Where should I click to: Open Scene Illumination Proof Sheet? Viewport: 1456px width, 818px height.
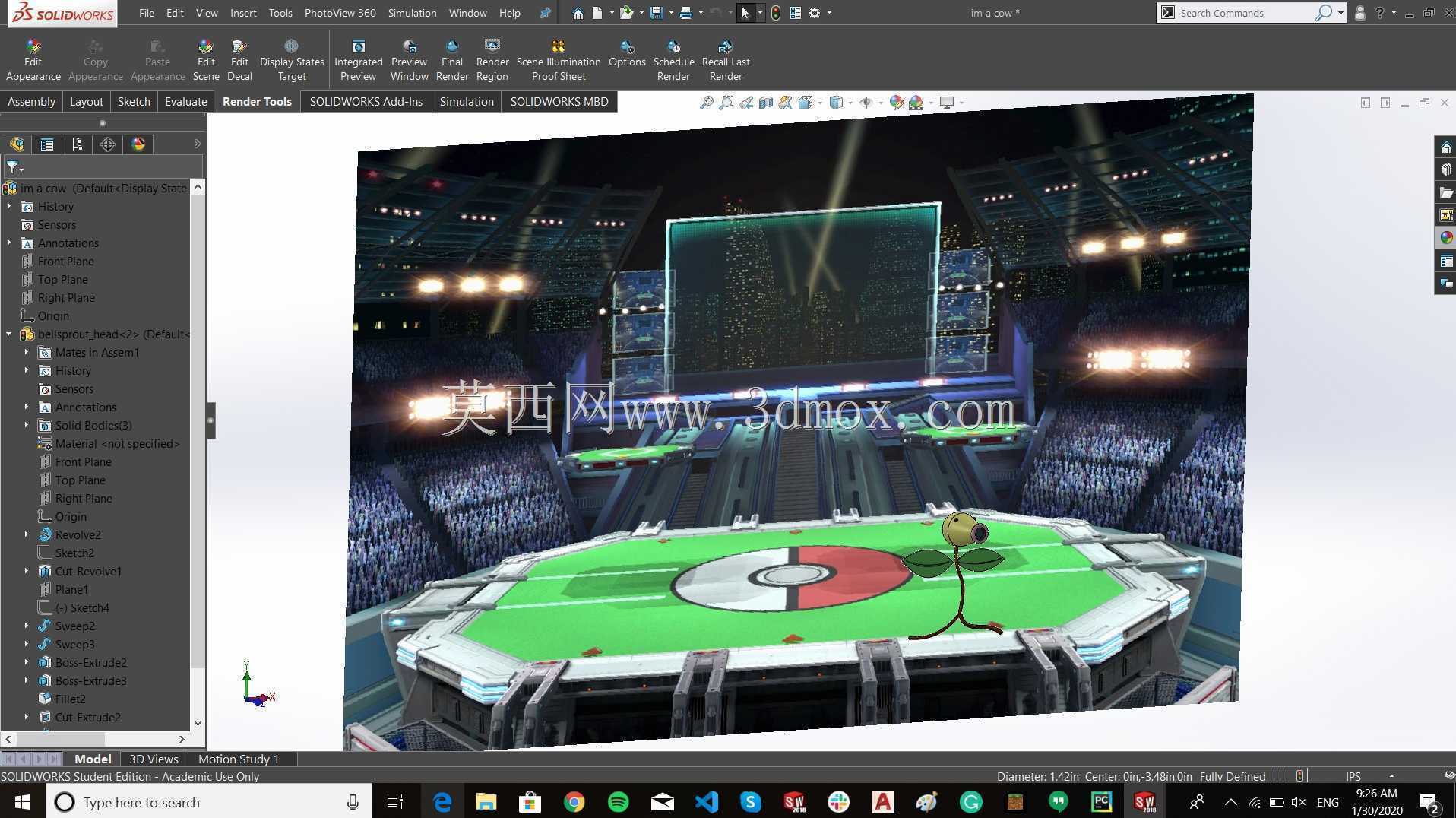coord(559,60)
